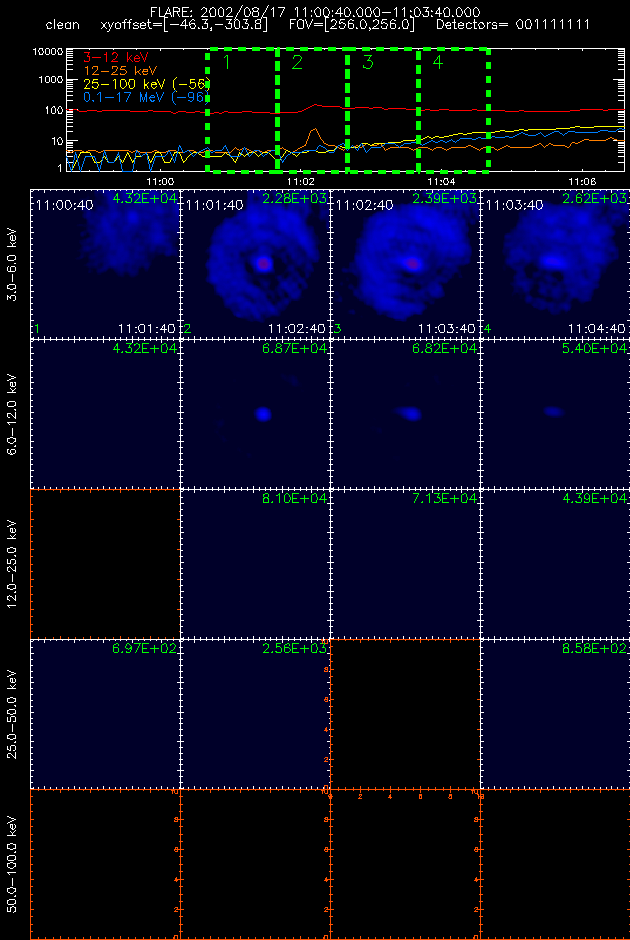Click the 11:04 tick label on lightcurve axis

pos(441,180)
